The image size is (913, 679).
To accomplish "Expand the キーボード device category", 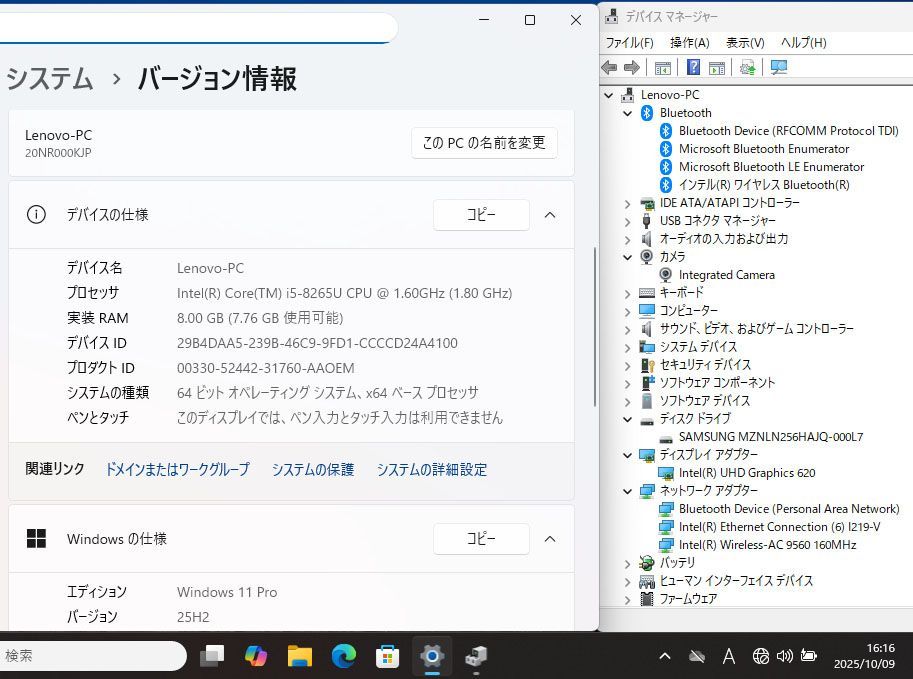I will click(628, 293).
